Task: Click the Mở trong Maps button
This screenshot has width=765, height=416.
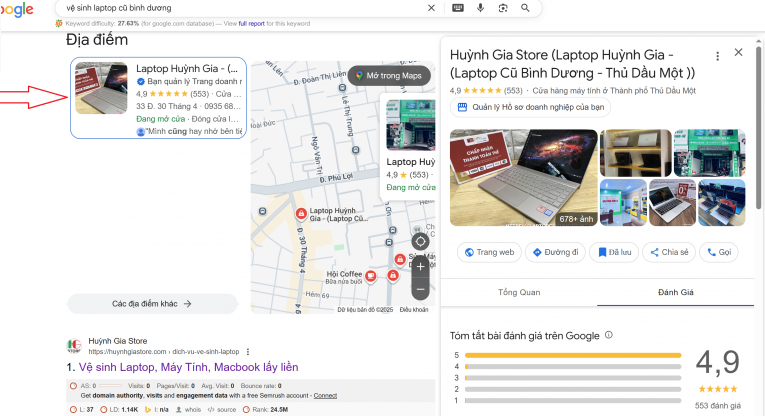Action: (389, 76)
